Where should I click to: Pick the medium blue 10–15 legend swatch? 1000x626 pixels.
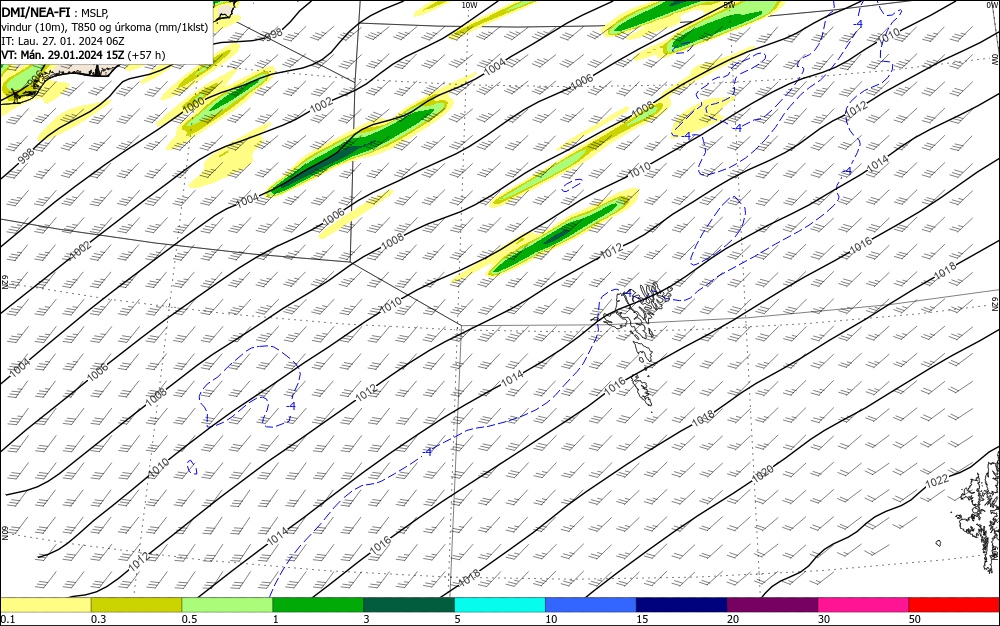coord(591,605)
